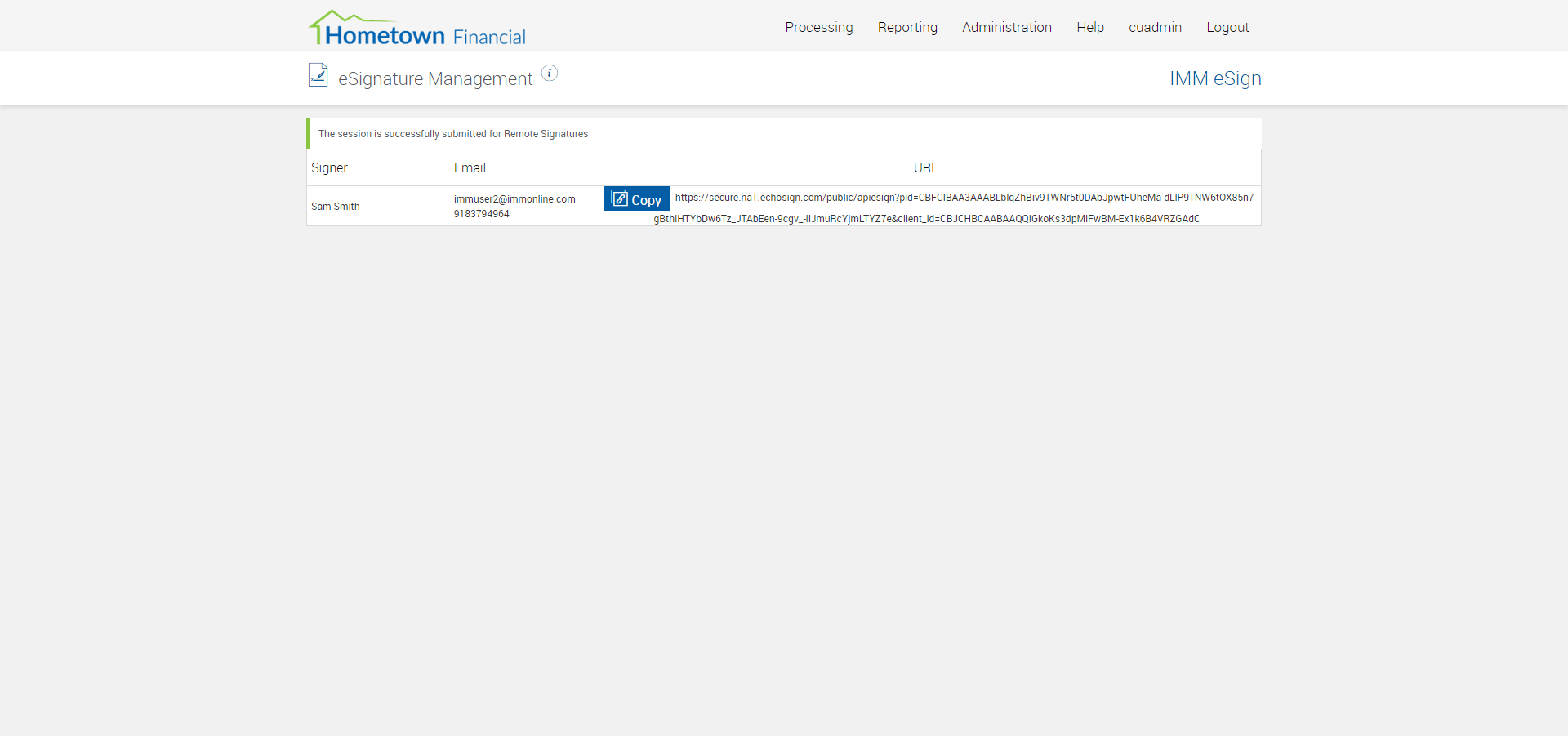Open the Administration menu
The height and width of the screenshot is (736, 1568).
(1007, 27)
